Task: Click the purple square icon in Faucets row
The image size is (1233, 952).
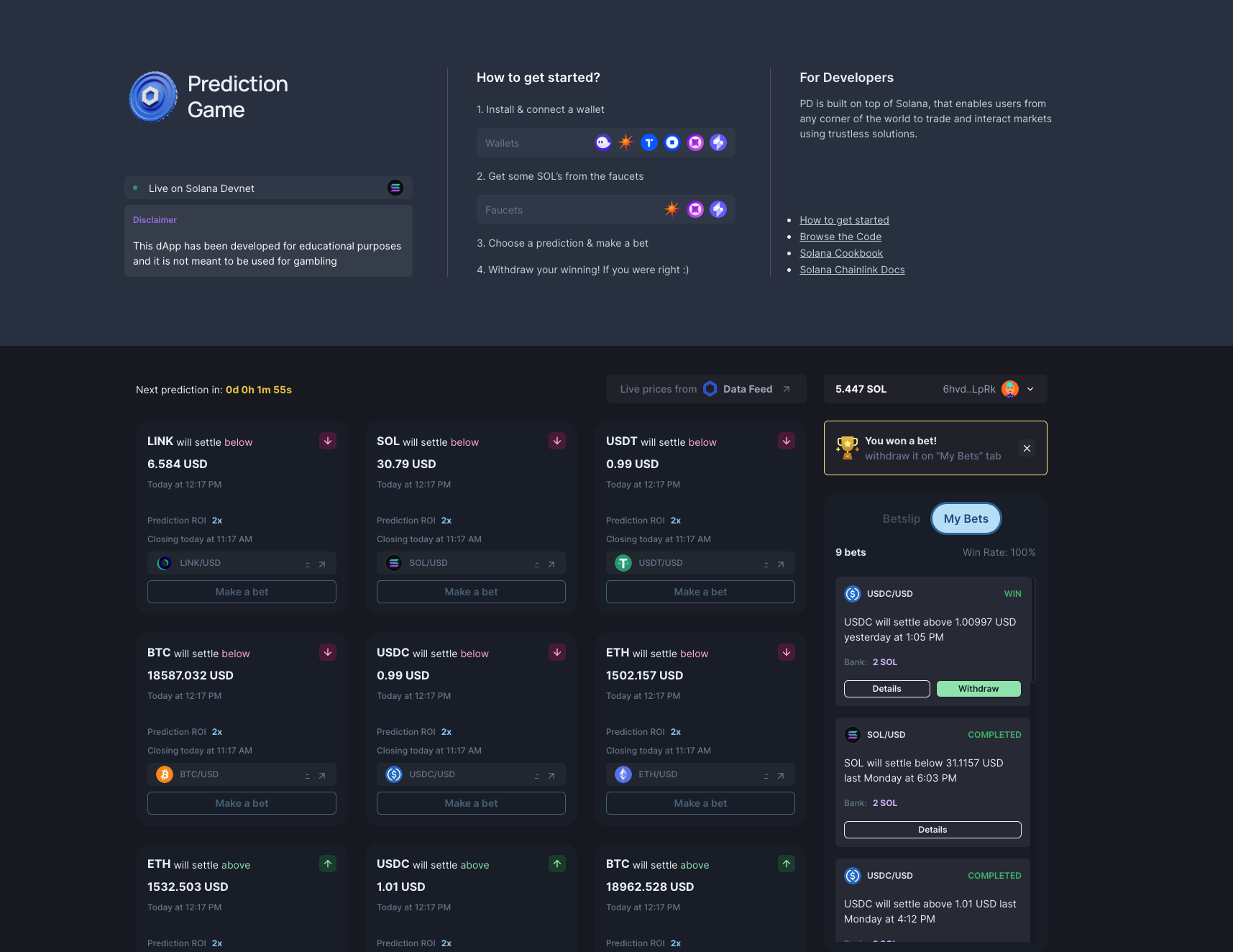Action: [695, 209]
